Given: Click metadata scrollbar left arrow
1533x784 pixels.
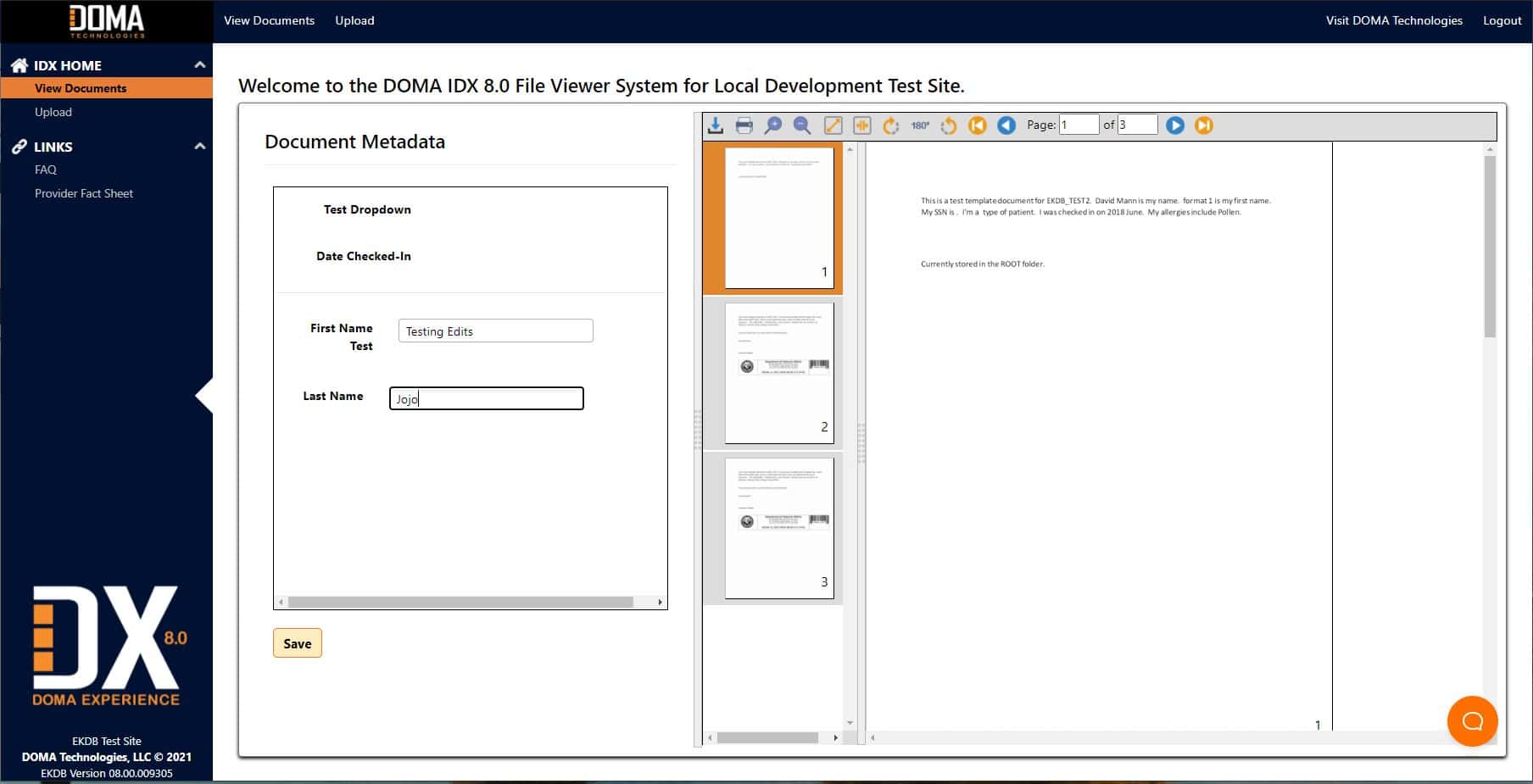Looking at the screenshot, I should coord(281,602).
